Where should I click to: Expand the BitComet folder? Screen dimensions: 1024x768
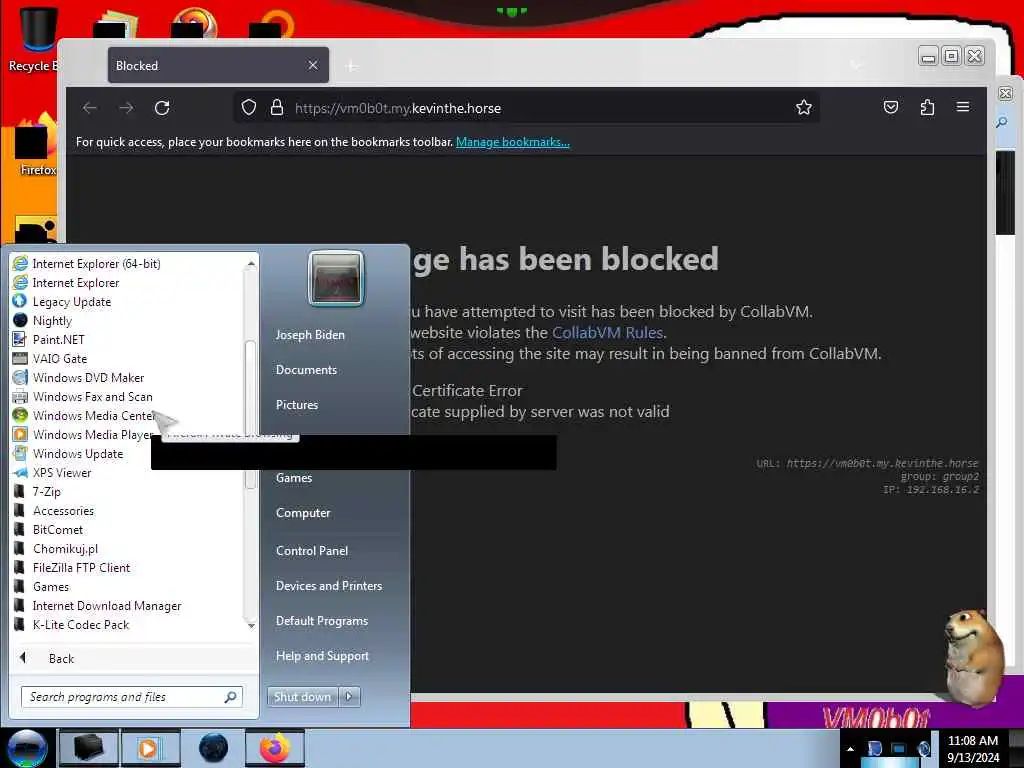pos(57,530)
